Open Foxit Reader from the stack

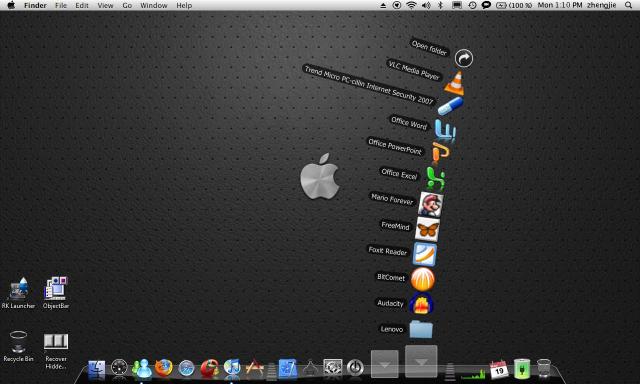pos(424,254)
